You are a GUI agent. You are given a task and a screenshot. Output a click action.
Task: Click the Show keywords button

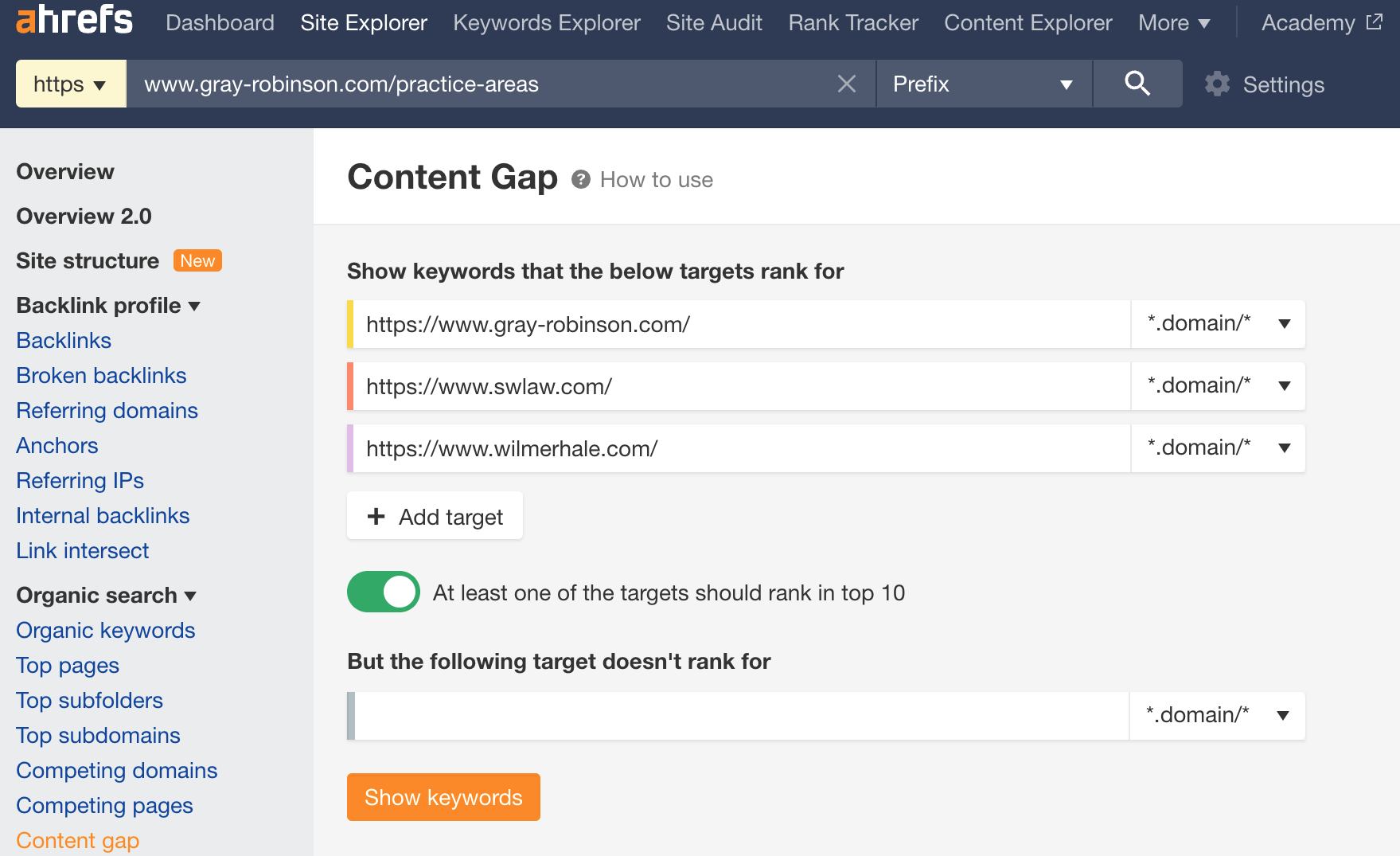point(443,797)
